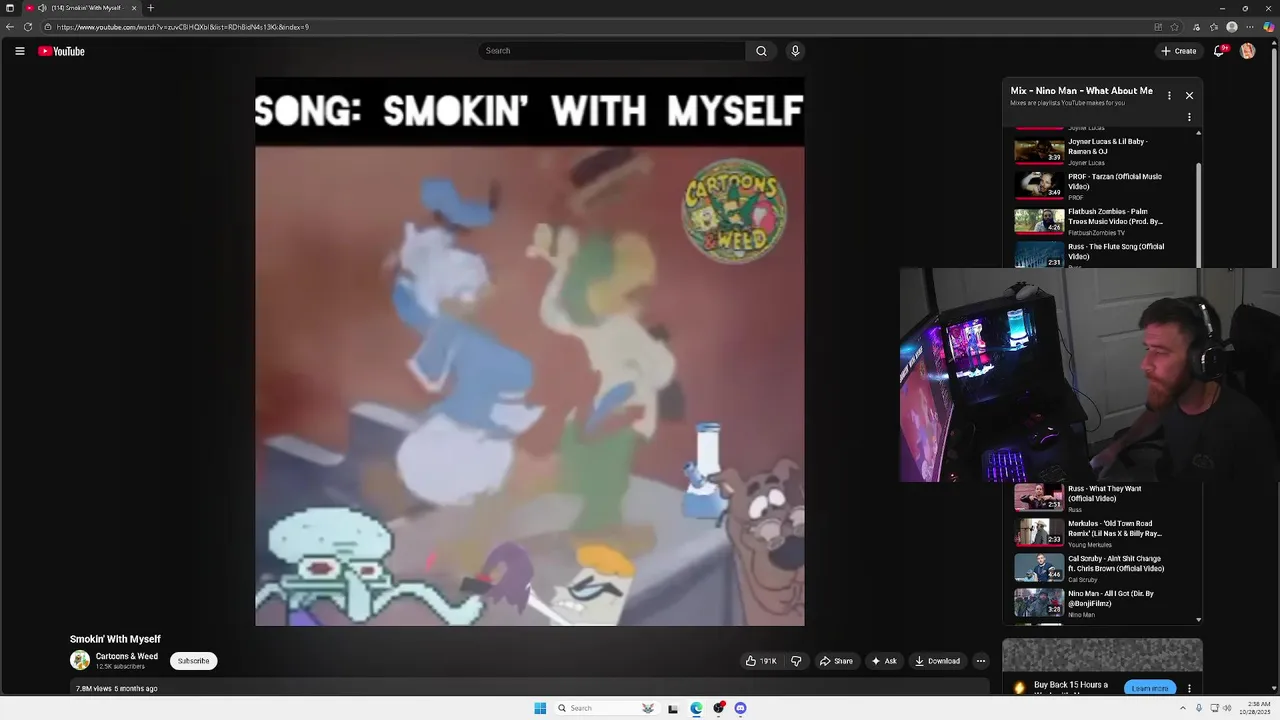Click the video player to pause
This screenshot has height=720, width=1280.
point(529,351)
